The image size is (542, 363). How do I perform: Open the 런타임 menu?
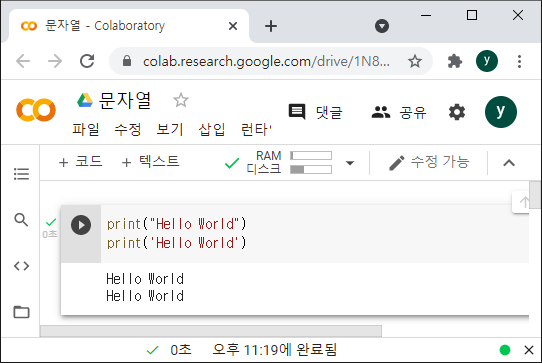pos(256,130)
